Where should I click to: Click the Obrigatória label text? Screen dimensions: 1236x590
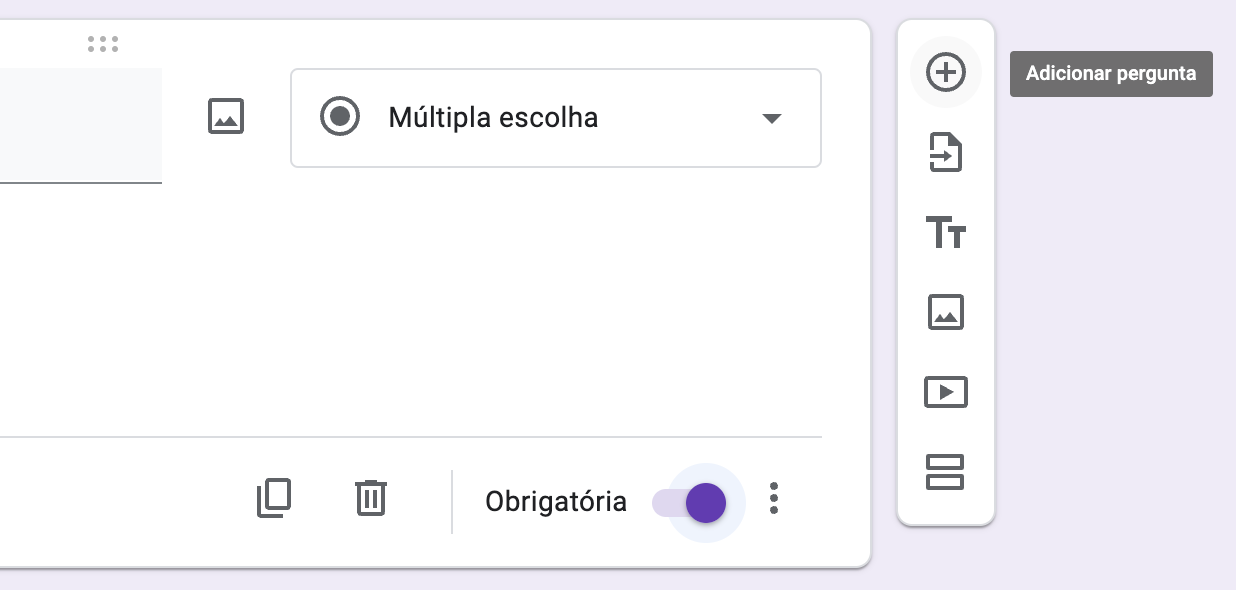click(x=556, y=502)
